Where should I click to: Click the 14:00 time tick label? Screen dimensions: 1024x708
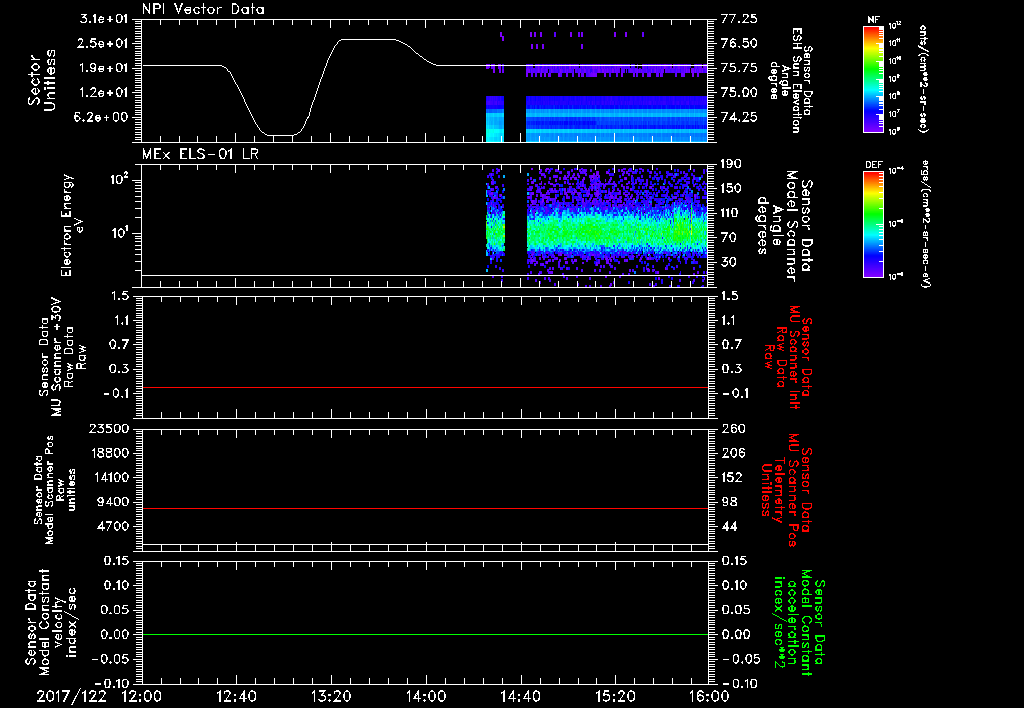[425, 696]
